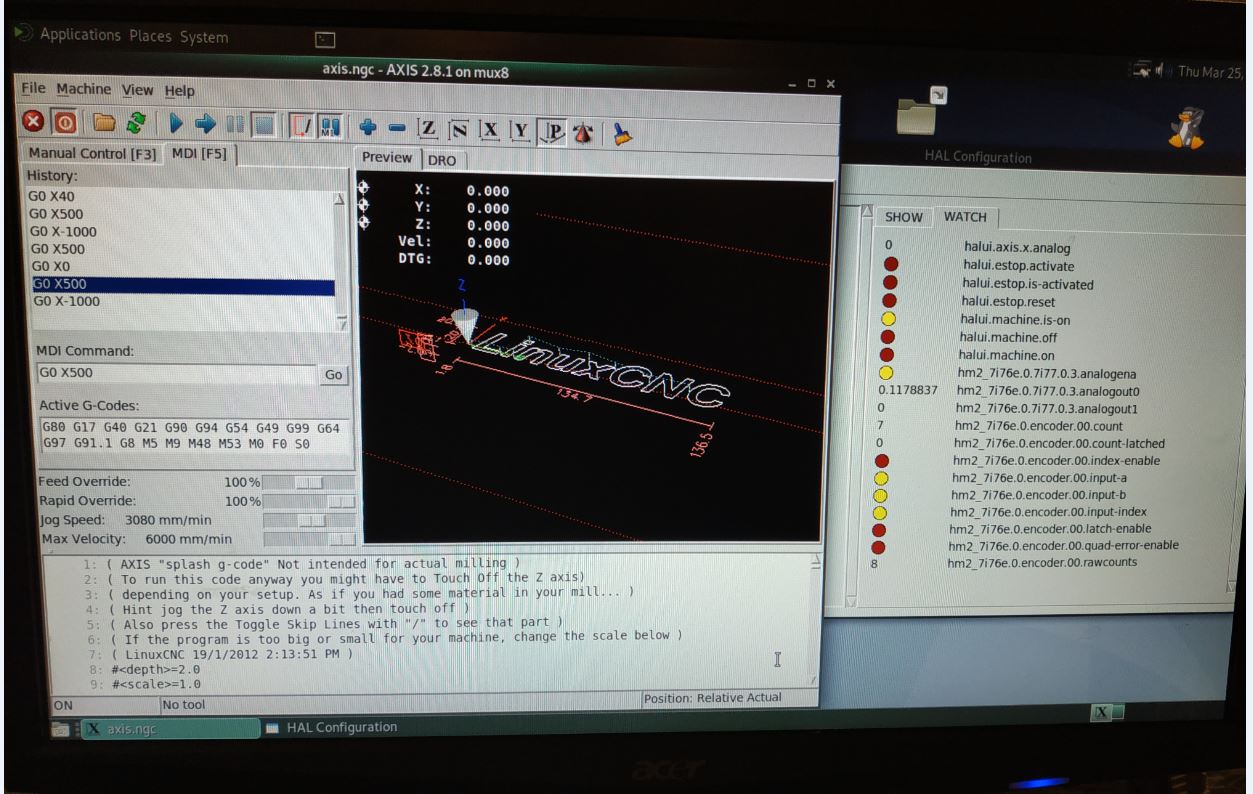Clear live plot with the brush icon
This screenshot has height=794, width=1253.
coord(623,132)
